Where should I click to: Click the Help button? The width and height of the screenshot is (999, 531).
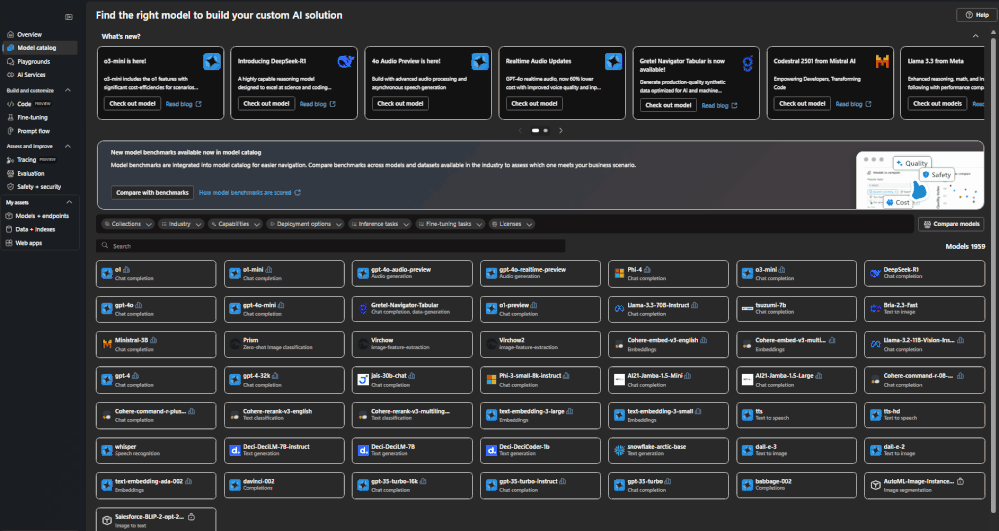[x=977, y=15]
